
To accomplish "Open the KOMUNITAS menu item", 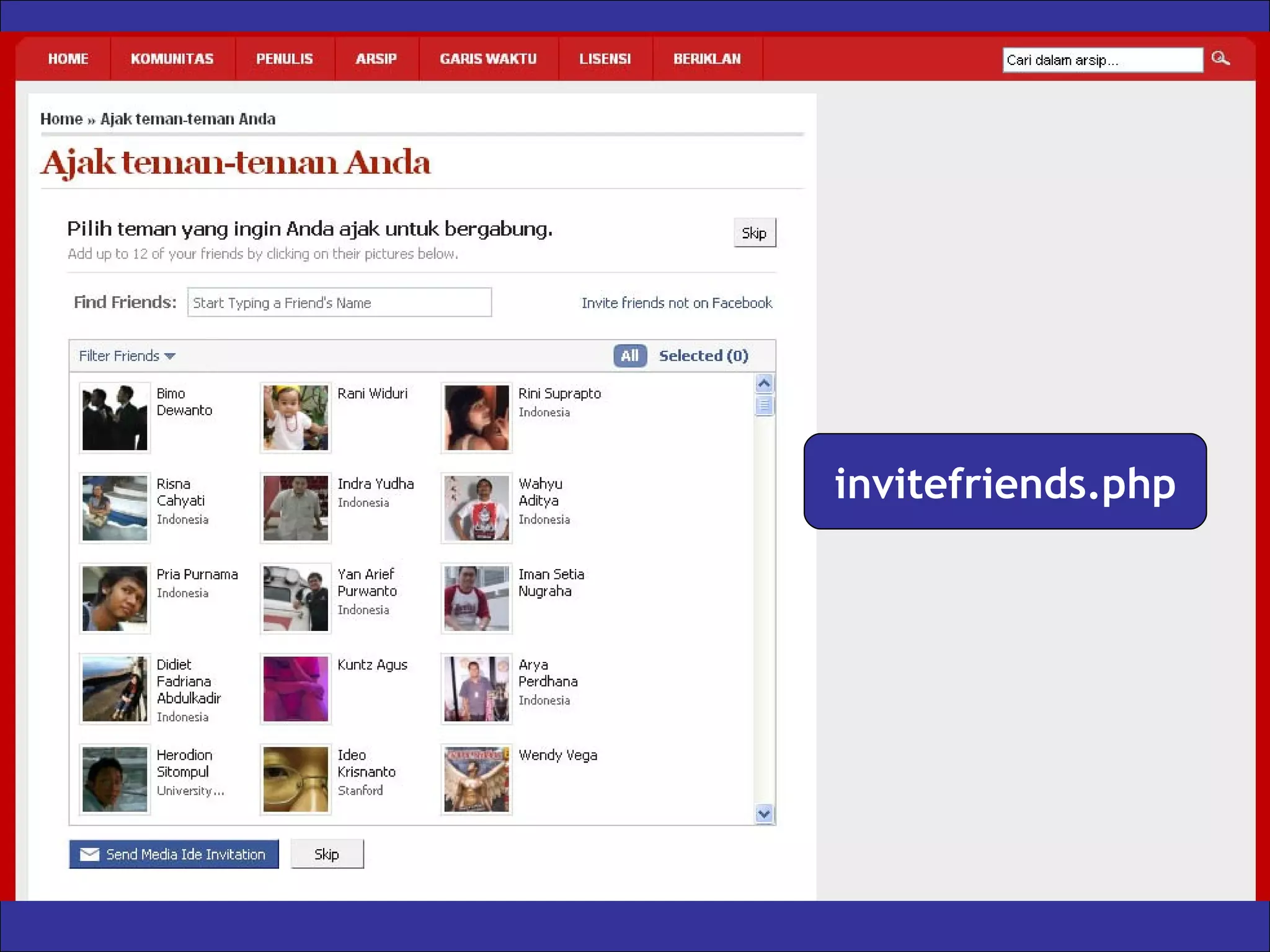I will (x=172, y=59).
